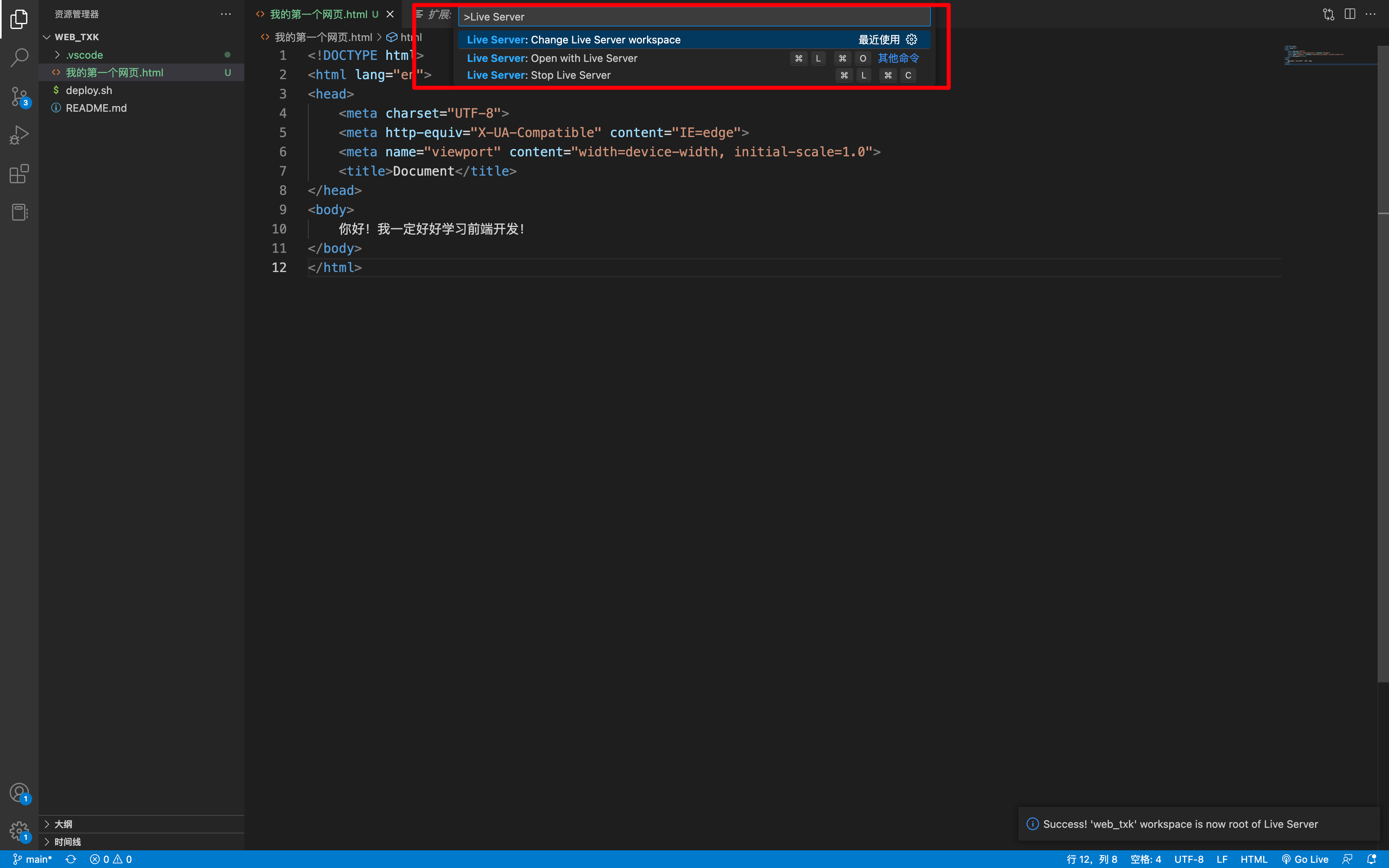The height and width of the screenshot is (868, 1389).
Task: Click the main* git branch indicator
Action: (x=33, y=859)
